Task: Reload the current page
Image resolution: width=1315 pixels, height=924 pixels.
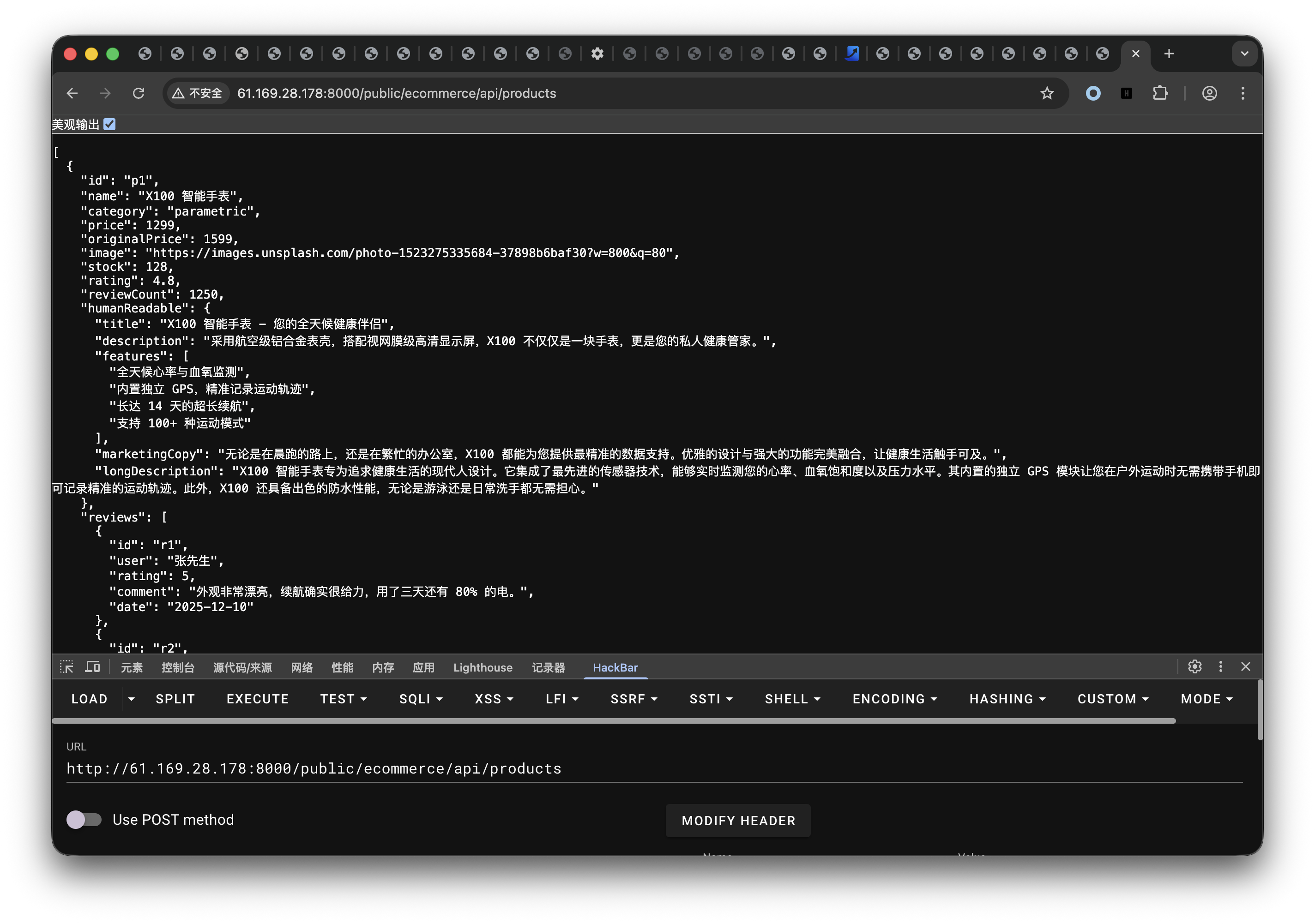Action: 139,93
